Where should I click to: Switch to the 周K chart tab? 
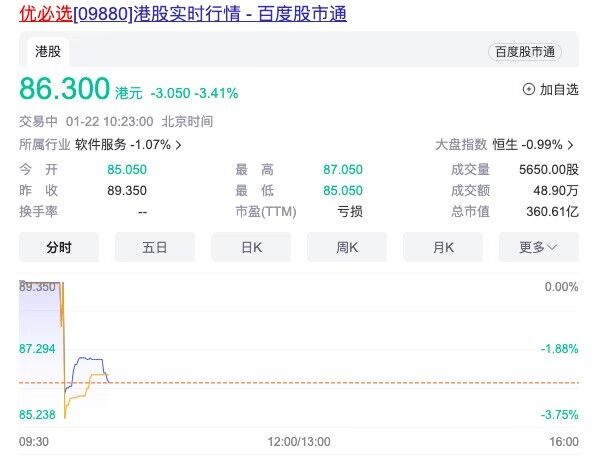pyautogui.click(x=347, y=247)
